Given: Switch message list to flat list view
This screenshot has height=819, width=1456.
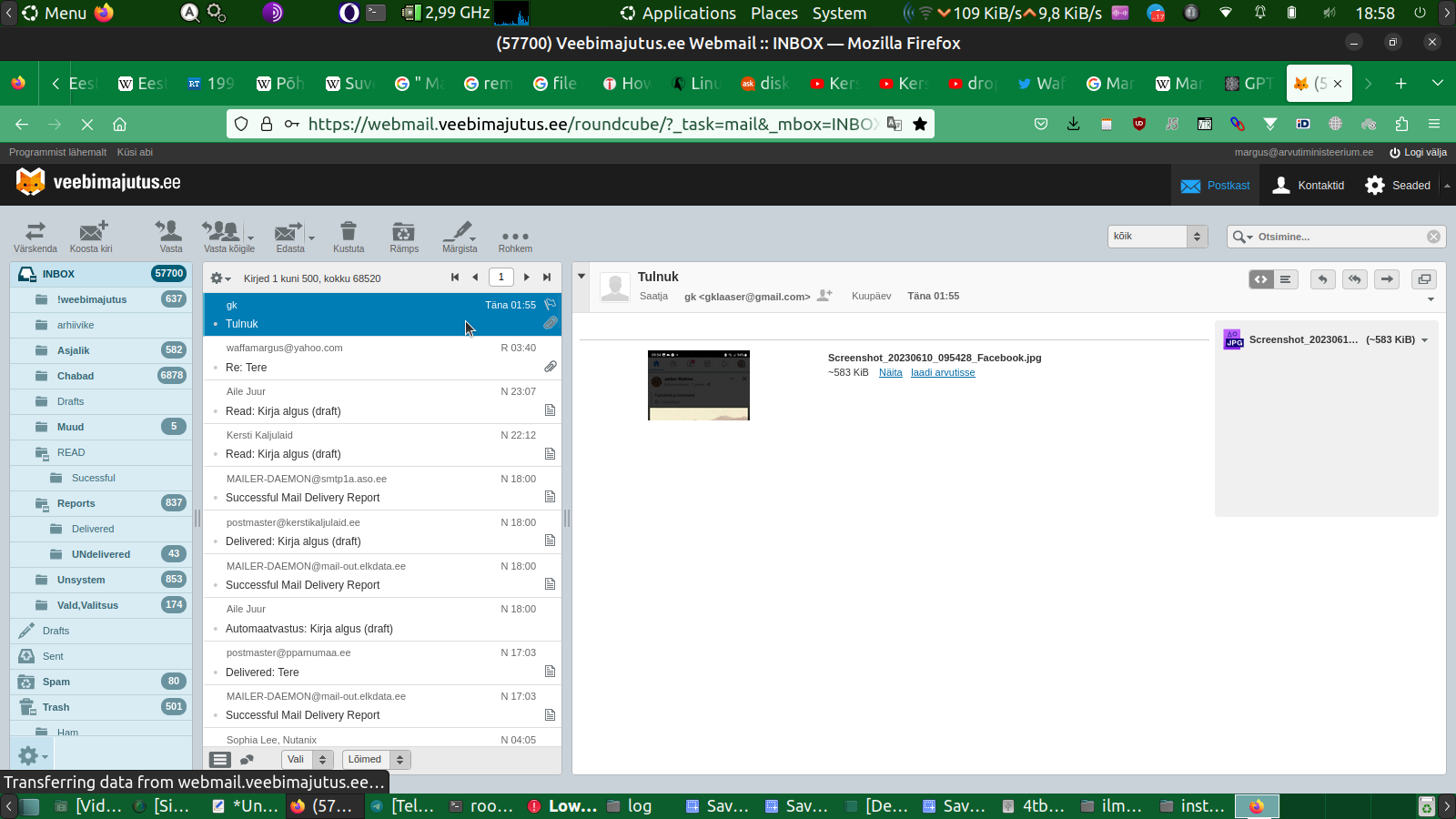Looking at the screenshot, I should pos(220,760).
